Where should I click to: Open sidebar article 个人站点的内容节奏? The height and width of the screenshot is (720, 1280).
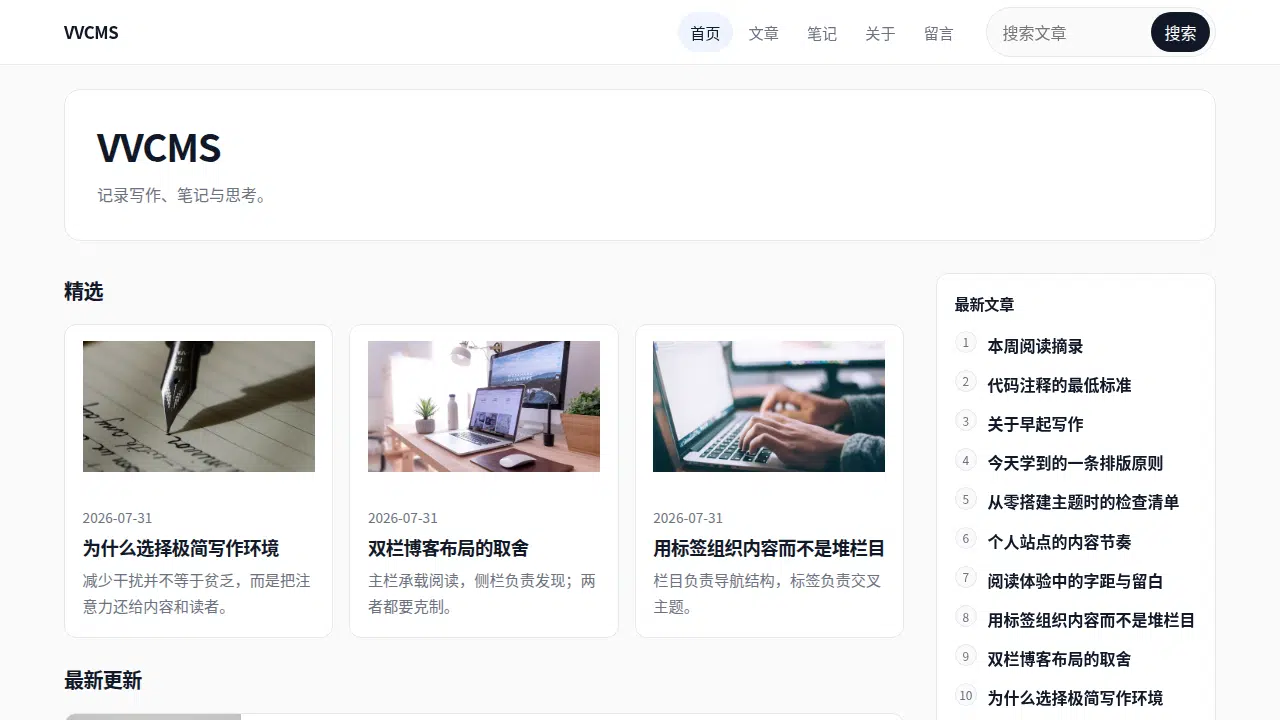point(1059,542)
